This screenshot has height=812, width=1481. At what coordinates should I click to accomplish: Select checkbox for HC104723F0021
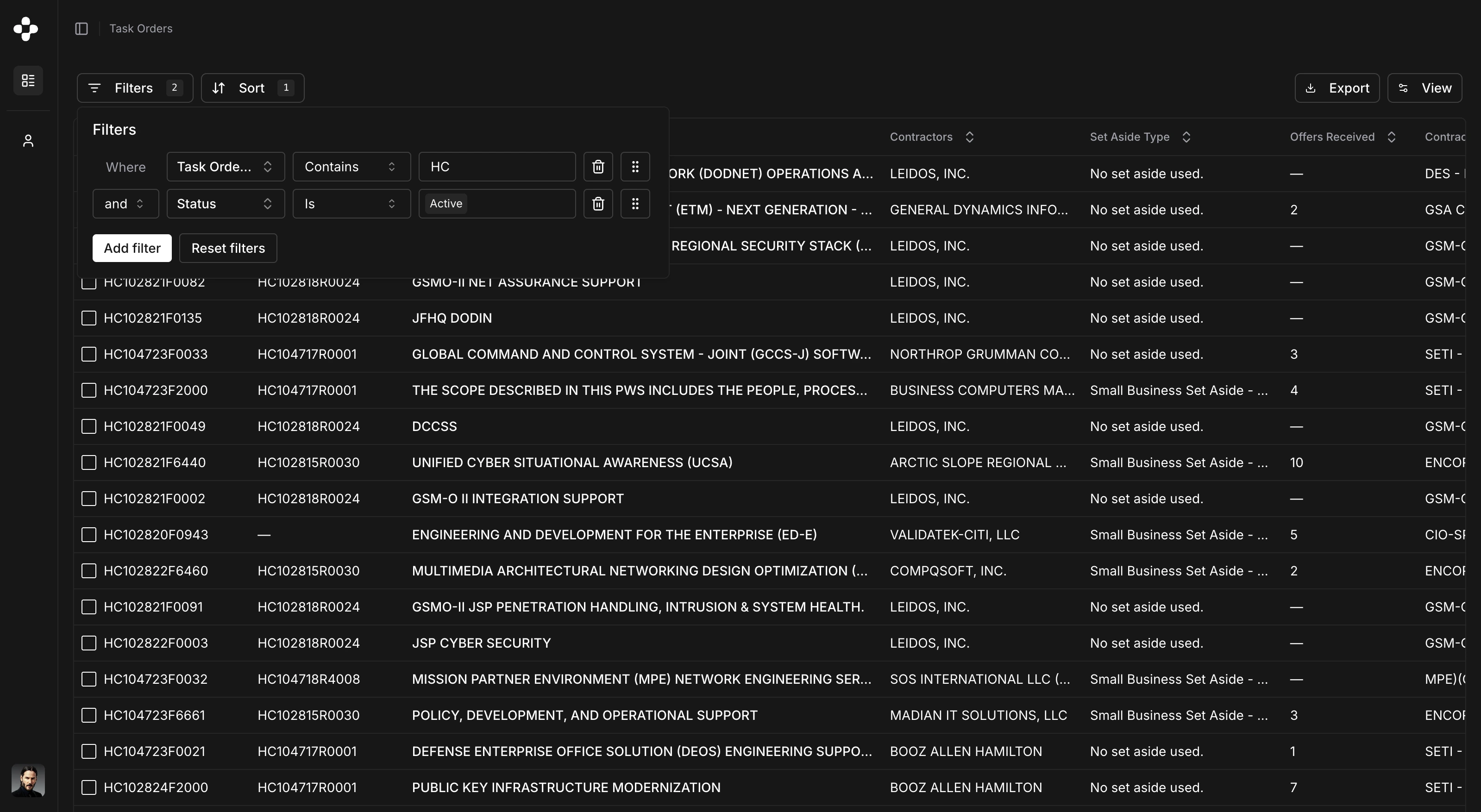[x=88, y=752]
